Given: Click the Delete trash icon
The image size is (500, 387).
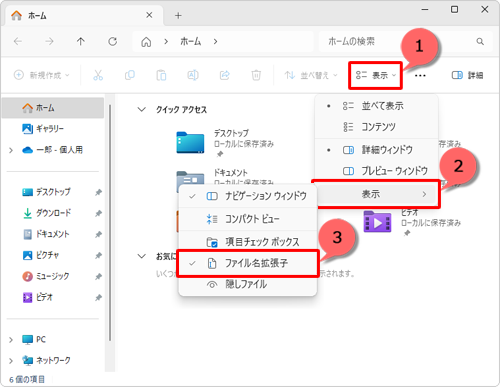Looking at the screenshot, I should [256, 75].
